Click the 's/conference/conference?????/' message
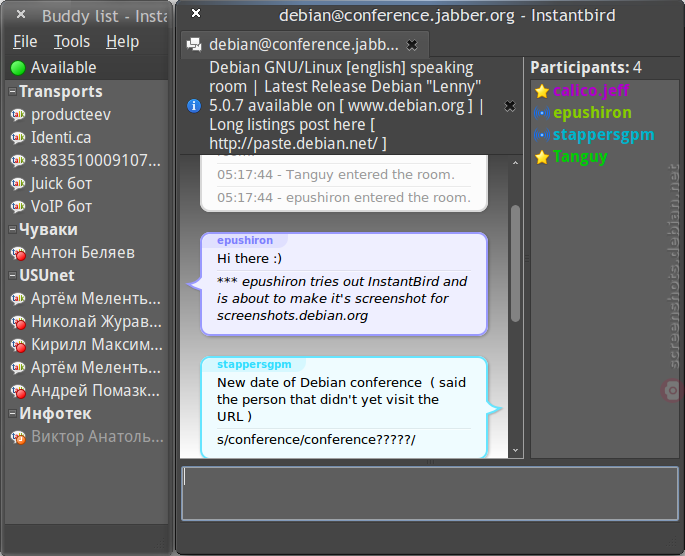This screenshot has width=685, height=556. pos(316,439)
